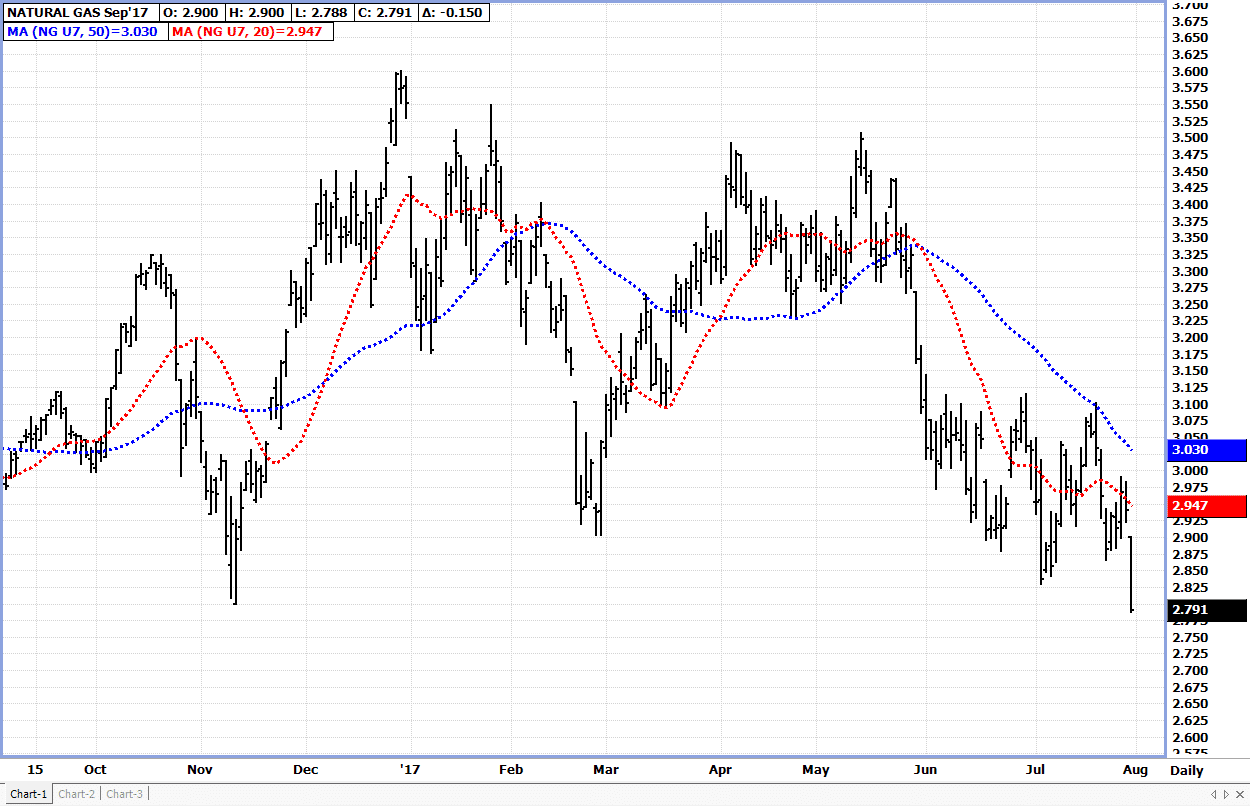Screen dimensions: 1250x806
Task: Click the 2.900 price axis label
Action: [x=1188, y=537]
